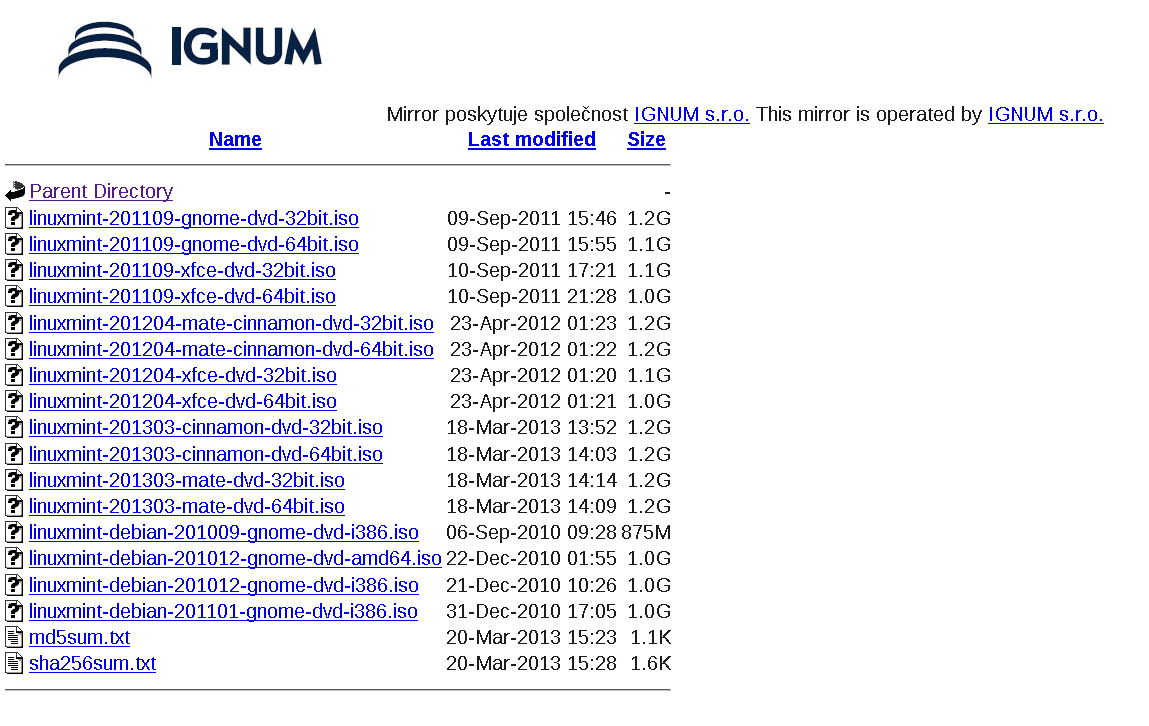Open the sha256sum.txt checksum link
Image resolution: width=1149 pixels, height=726 pixels.
(x=92, y=663)
